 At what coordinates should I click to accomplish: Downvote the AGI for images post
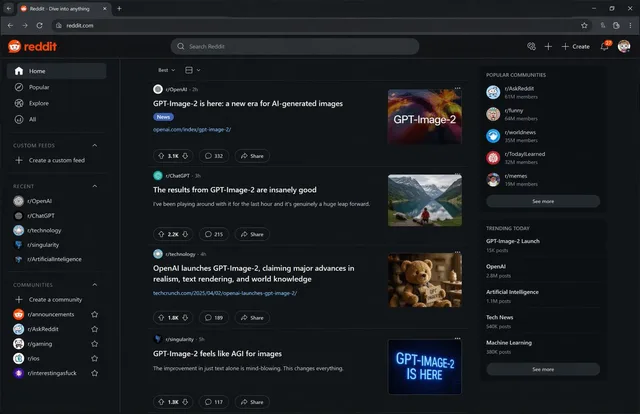pyautogui.click(x=185, y=402)
